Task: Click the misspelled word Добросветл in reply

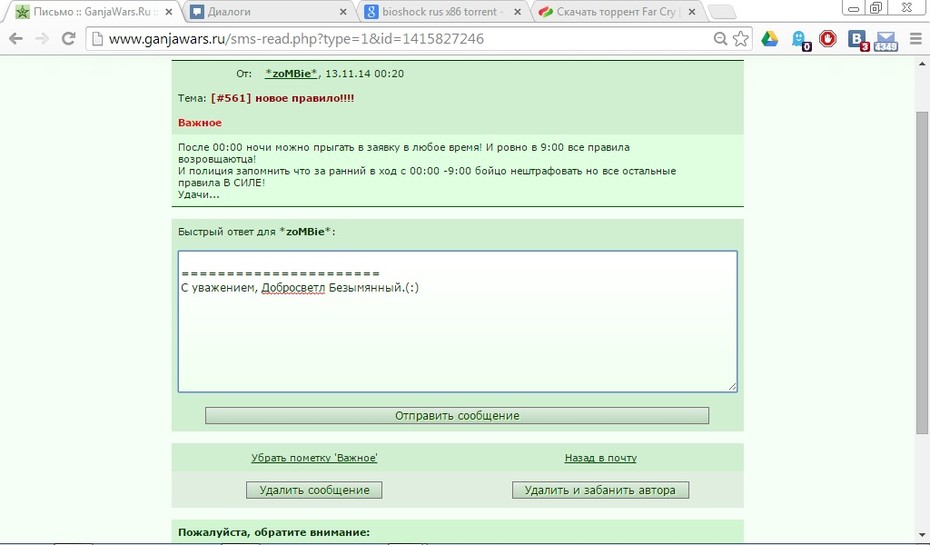Action: point(293,288)
